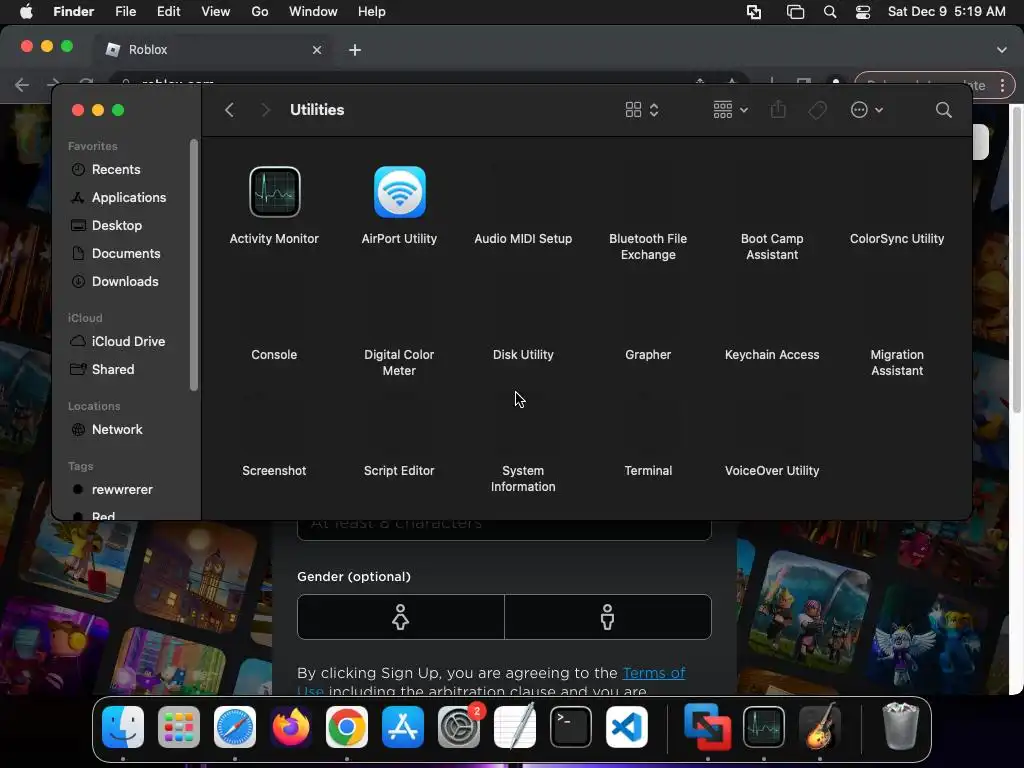Open the Group By dropdown
1024x768 pixels.
730,110
